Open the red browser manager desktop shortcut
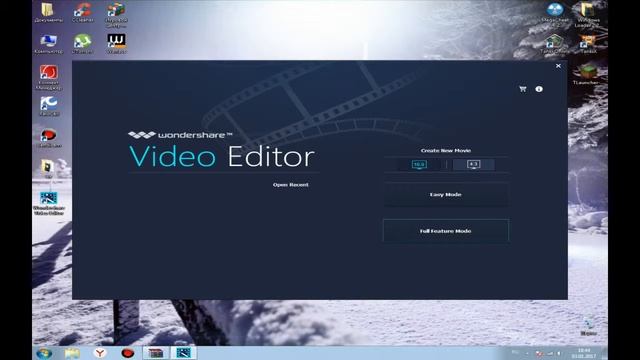This screenshot has height=360, width=640. [x=49, y=77]
